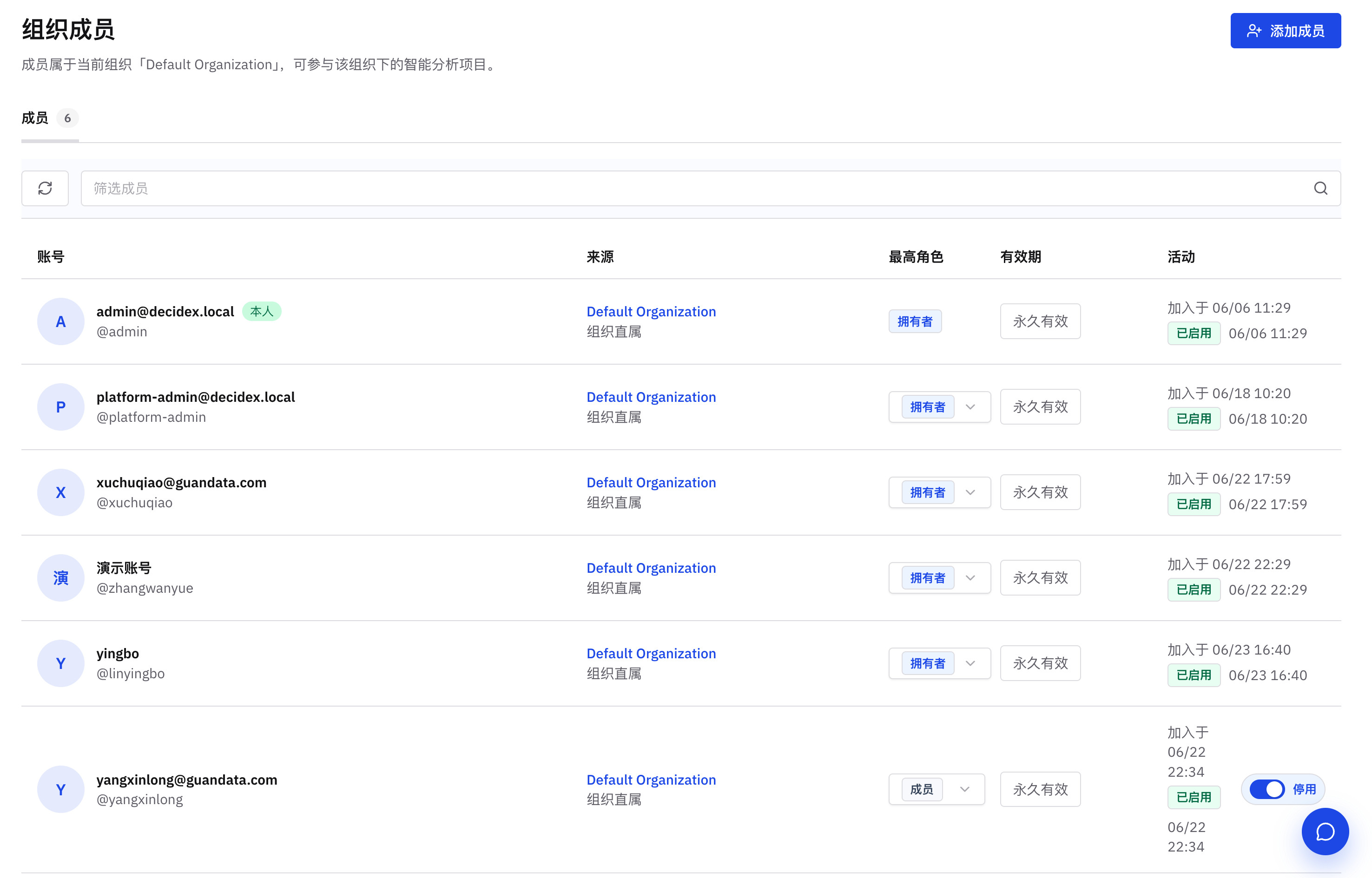1372x878 pixels.
Task: Click the 演 avatar of 演示账号
Action: (60, 578)
